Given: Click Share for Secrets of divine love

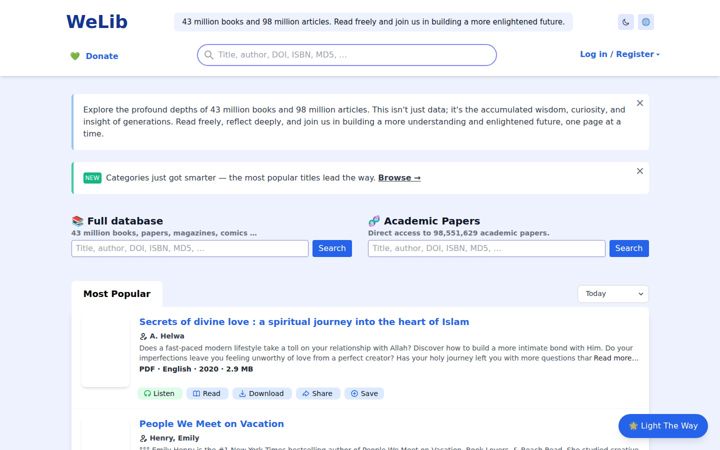Looking at the screenshot, I should click(318, 394).
